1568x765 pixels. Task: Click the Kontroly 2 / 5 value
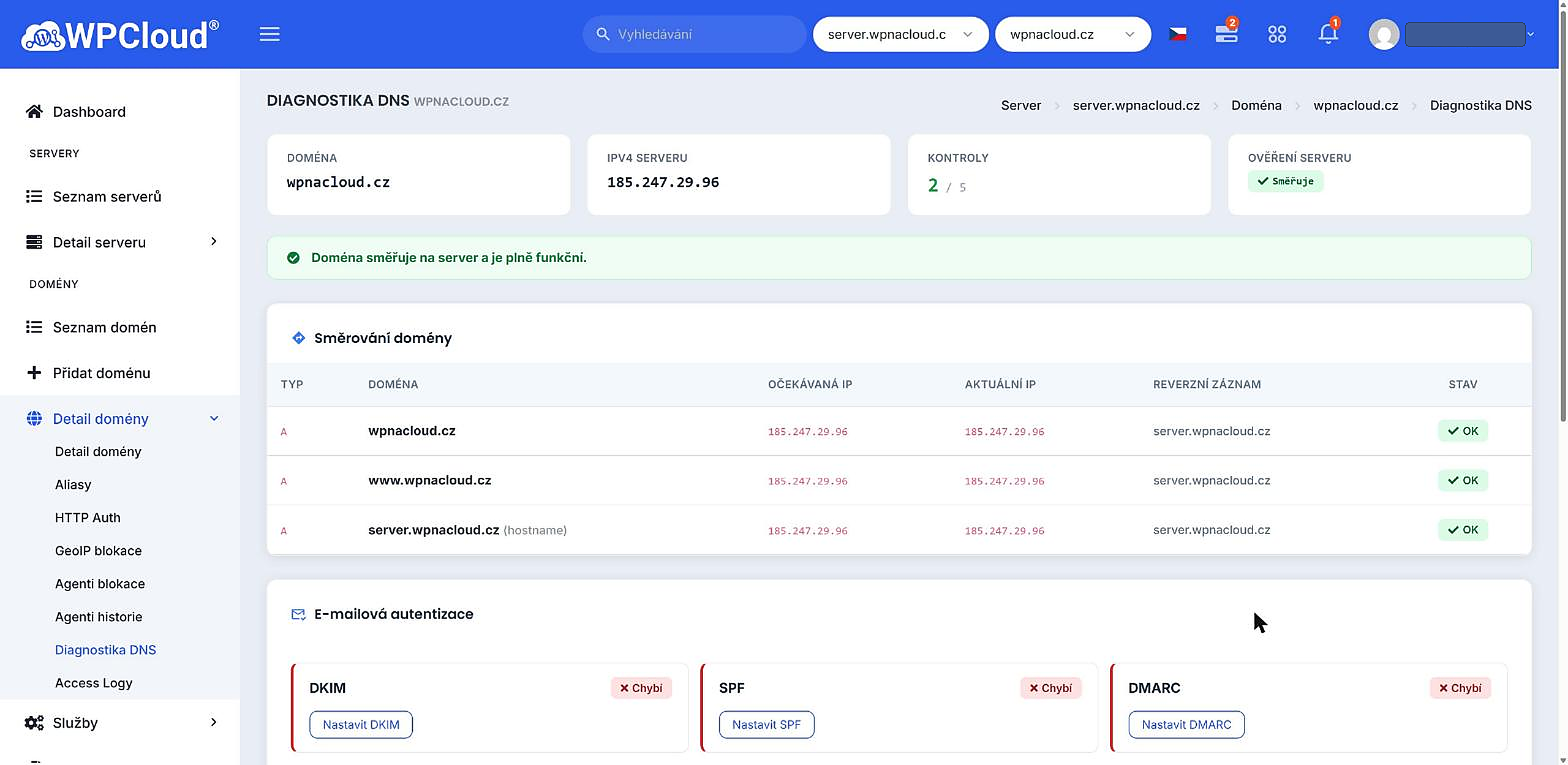[x=947, y=186]
